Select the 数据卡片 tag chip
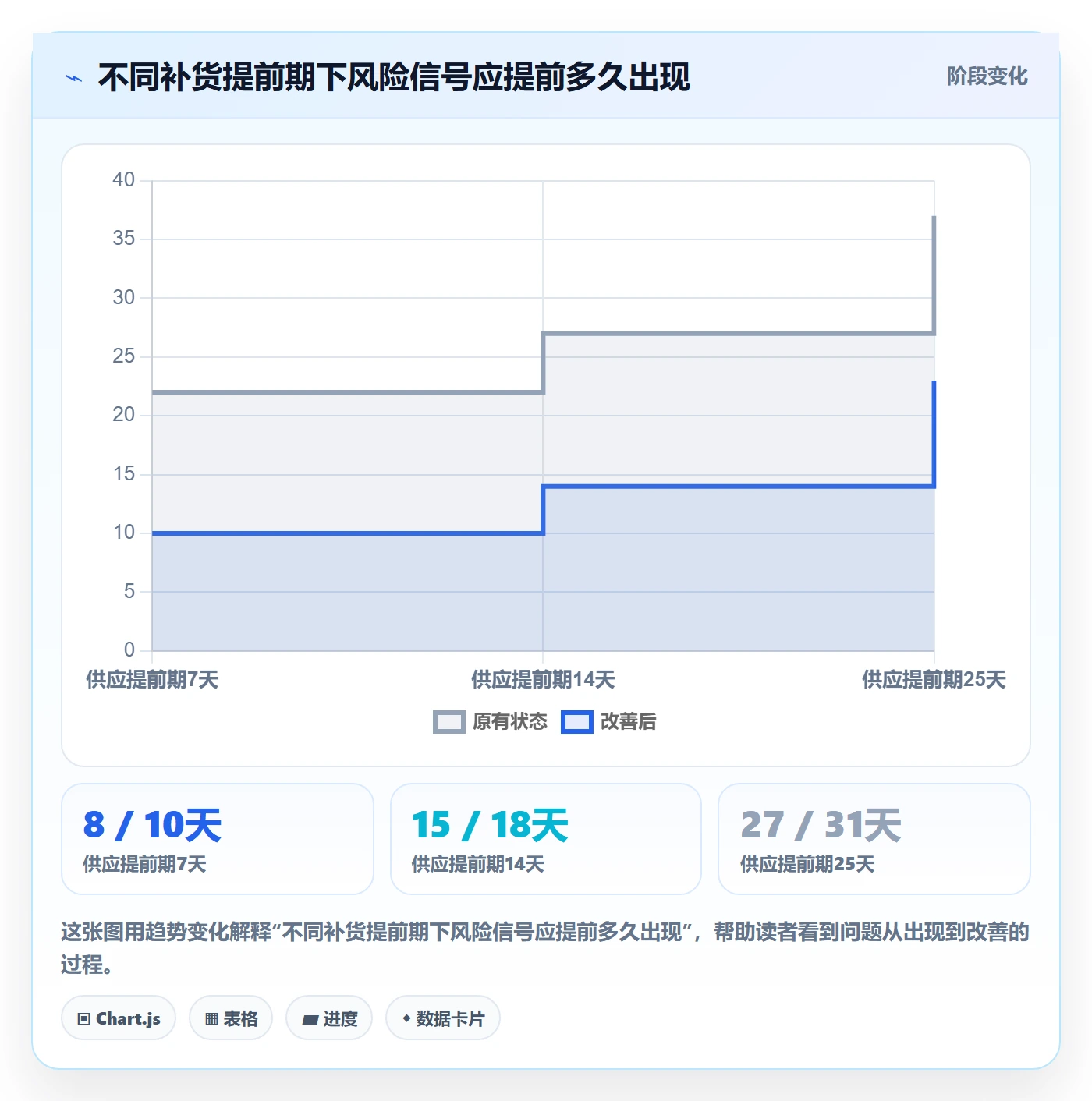Viewport: 1092px width, 1101px height. tap(443, 1018)
